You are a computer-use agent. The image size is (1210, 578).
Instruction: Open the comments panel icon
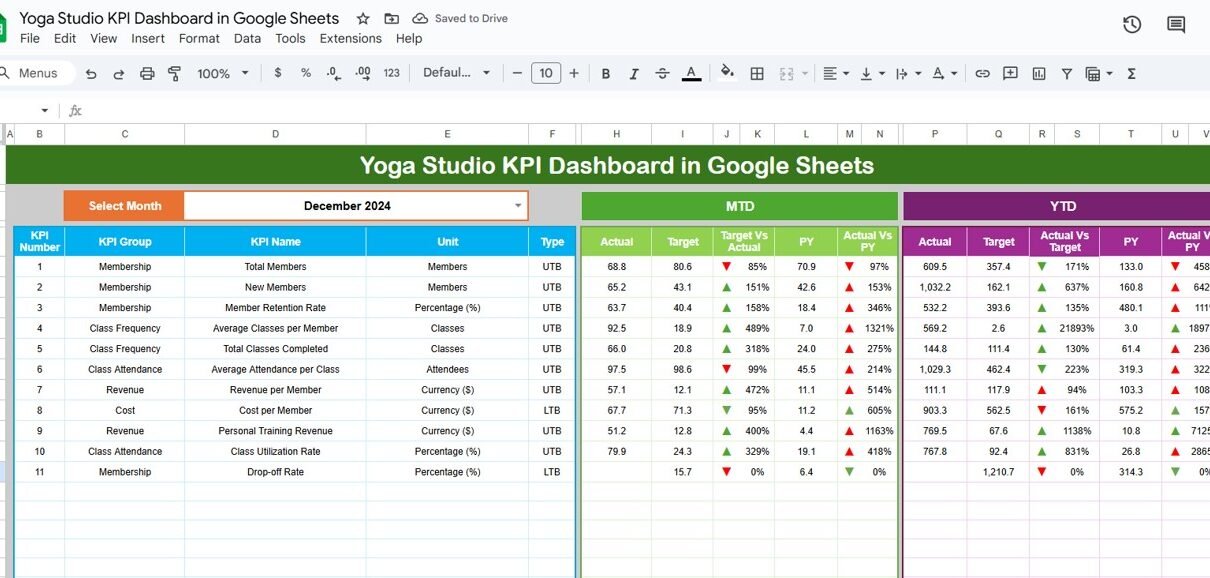point(1176,25)
